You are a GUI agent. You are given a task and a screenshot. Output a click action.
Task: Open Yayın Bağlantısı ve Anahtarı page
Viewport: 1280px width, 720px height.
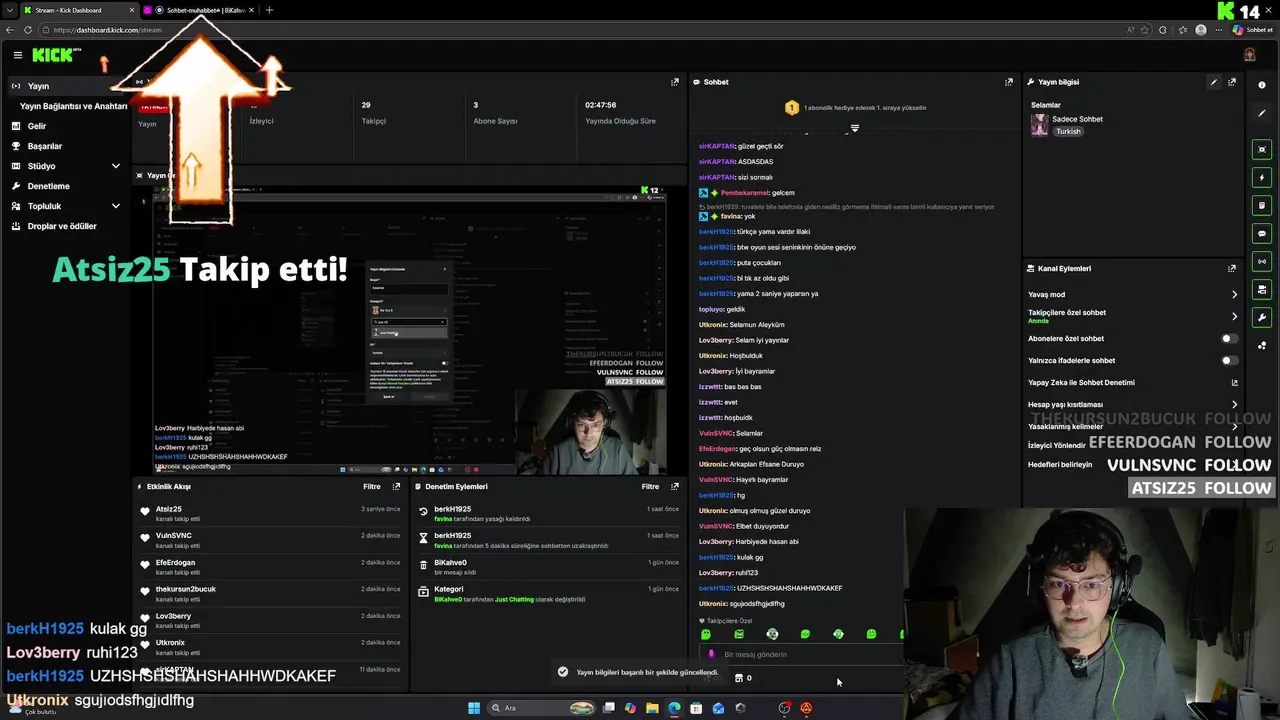point(73,106)
